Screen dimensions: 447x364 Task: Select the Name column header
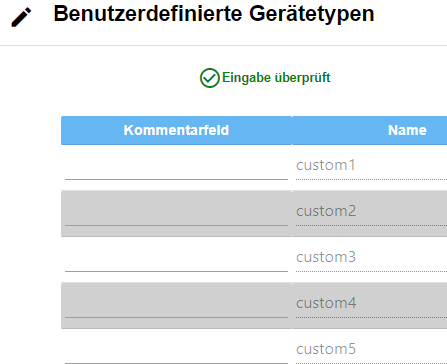coord(370,130)
